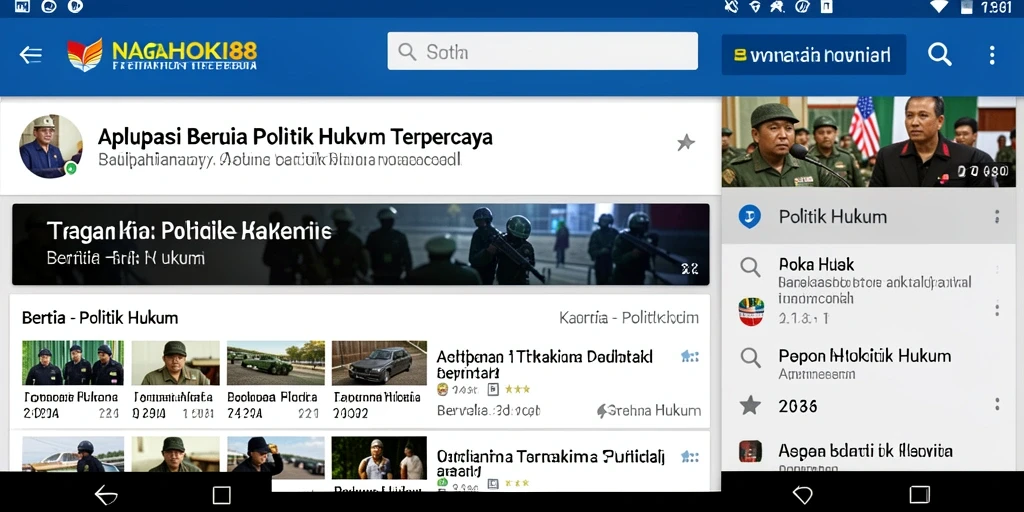
Task: Tap the Wi-Fi indicator in the status bar
Action: click(x=938, y=7)
